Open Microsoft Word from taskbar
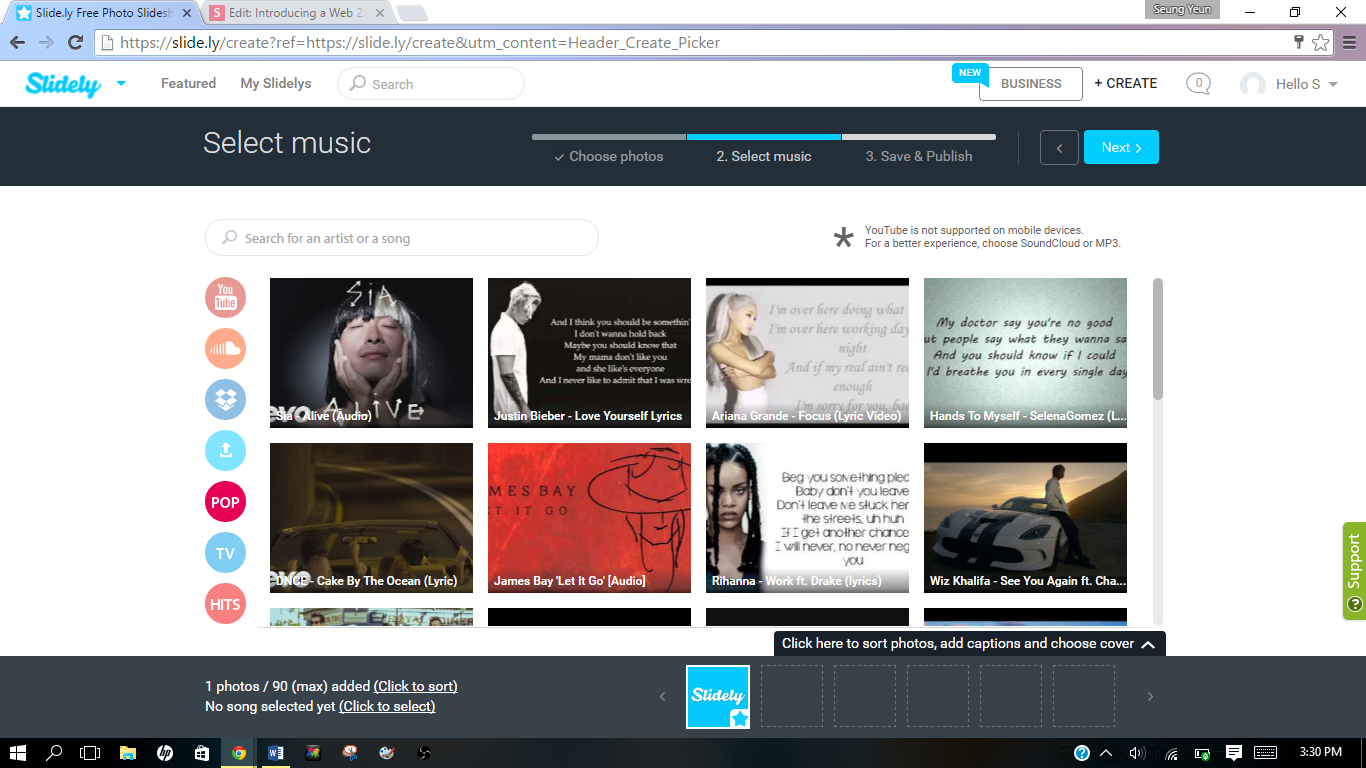 pyautogui.click(x=276, y=753)
